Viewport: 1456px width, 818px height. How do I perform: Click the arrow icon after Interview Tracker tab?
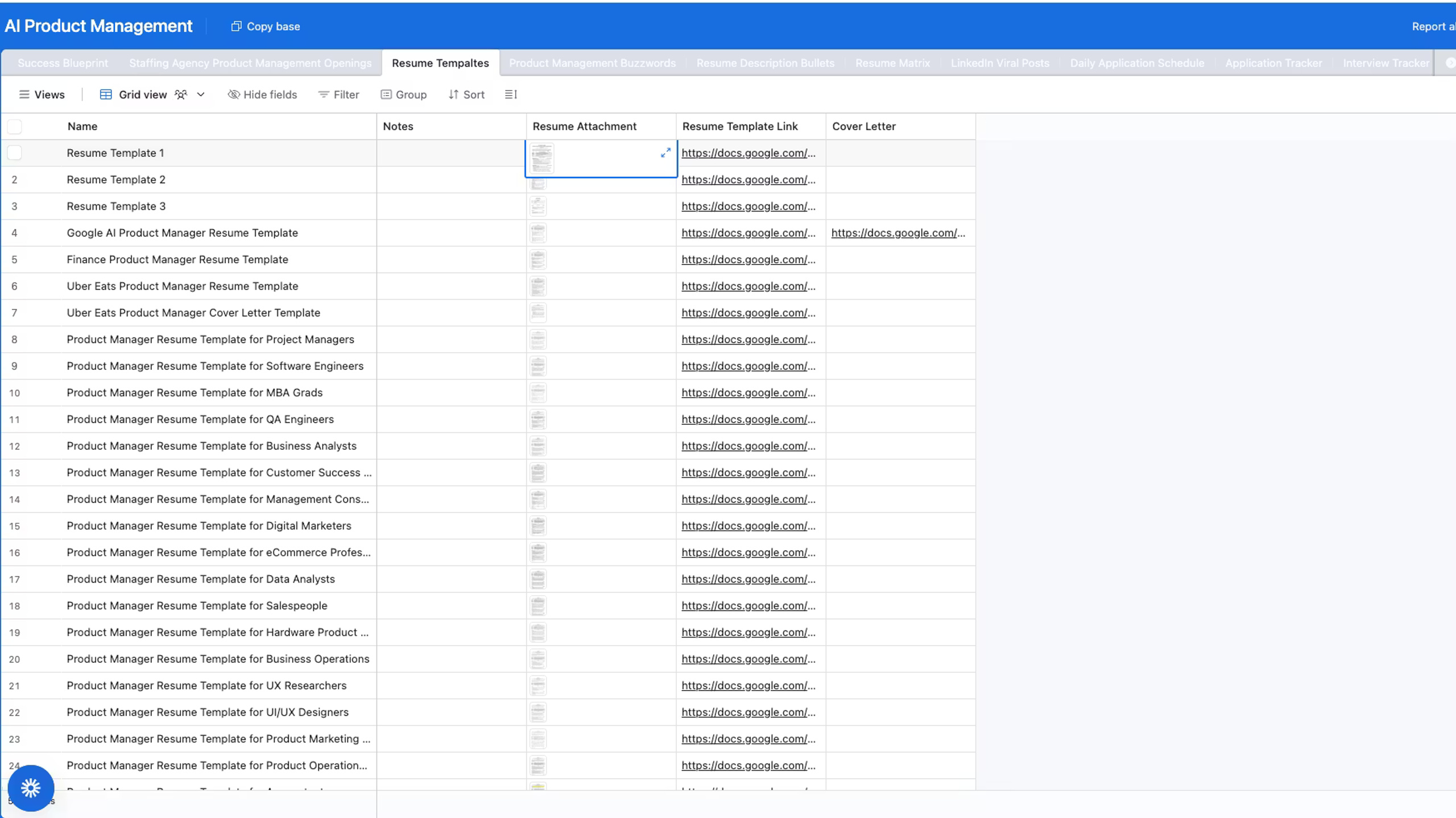point(1450,63)
